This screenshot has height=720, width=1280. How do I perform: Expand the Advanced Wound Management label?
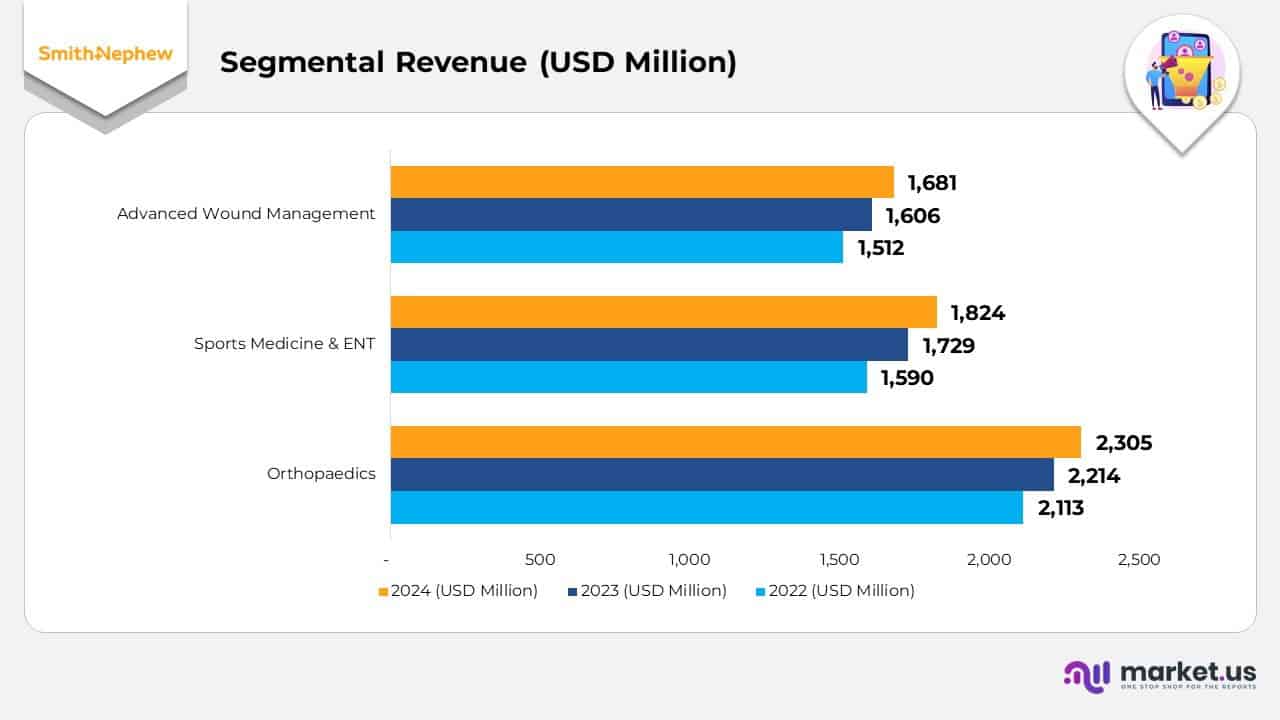246,213
